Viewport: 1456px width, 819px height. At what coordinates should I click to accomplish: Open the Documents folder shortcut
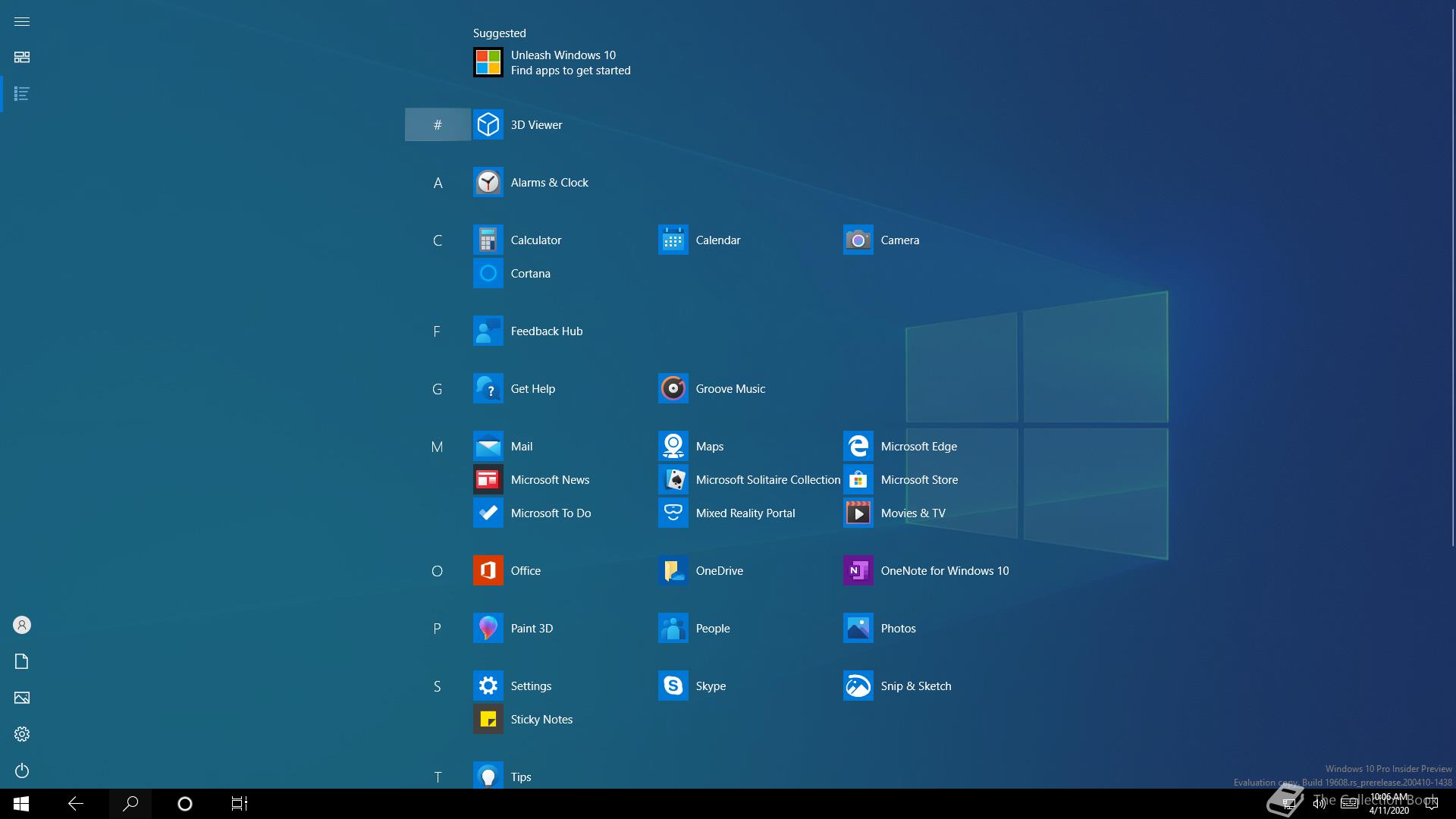pos(22,661)
